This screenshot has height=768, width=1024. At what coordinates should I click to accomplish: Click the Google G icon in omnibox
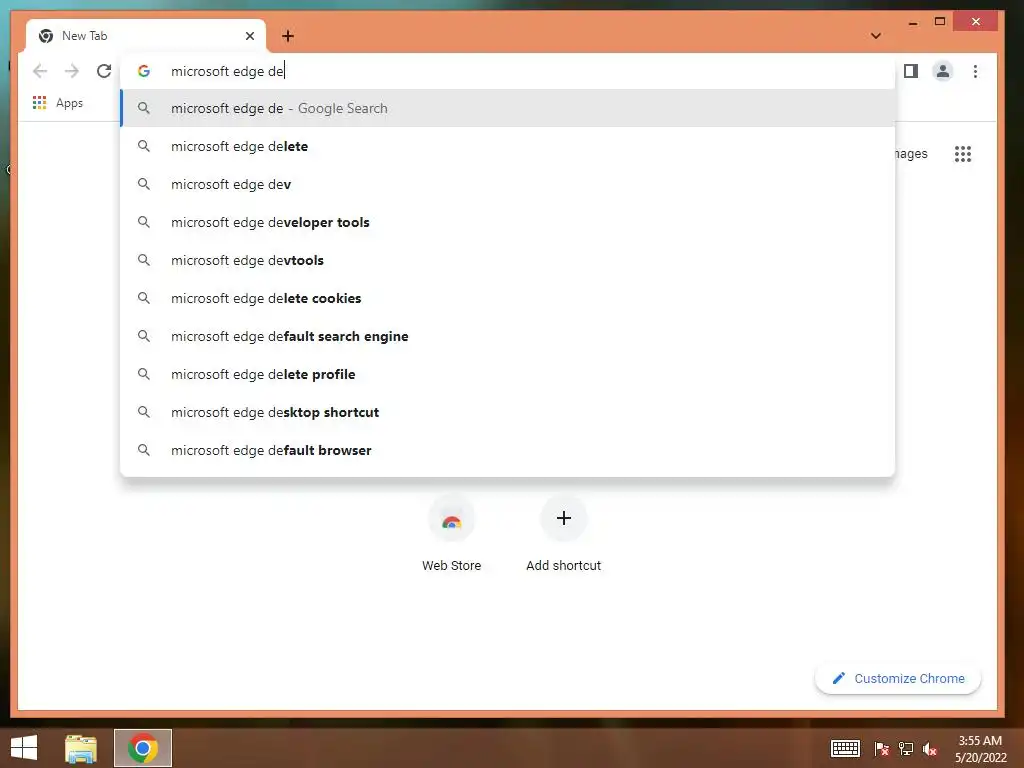pos(144,71)
